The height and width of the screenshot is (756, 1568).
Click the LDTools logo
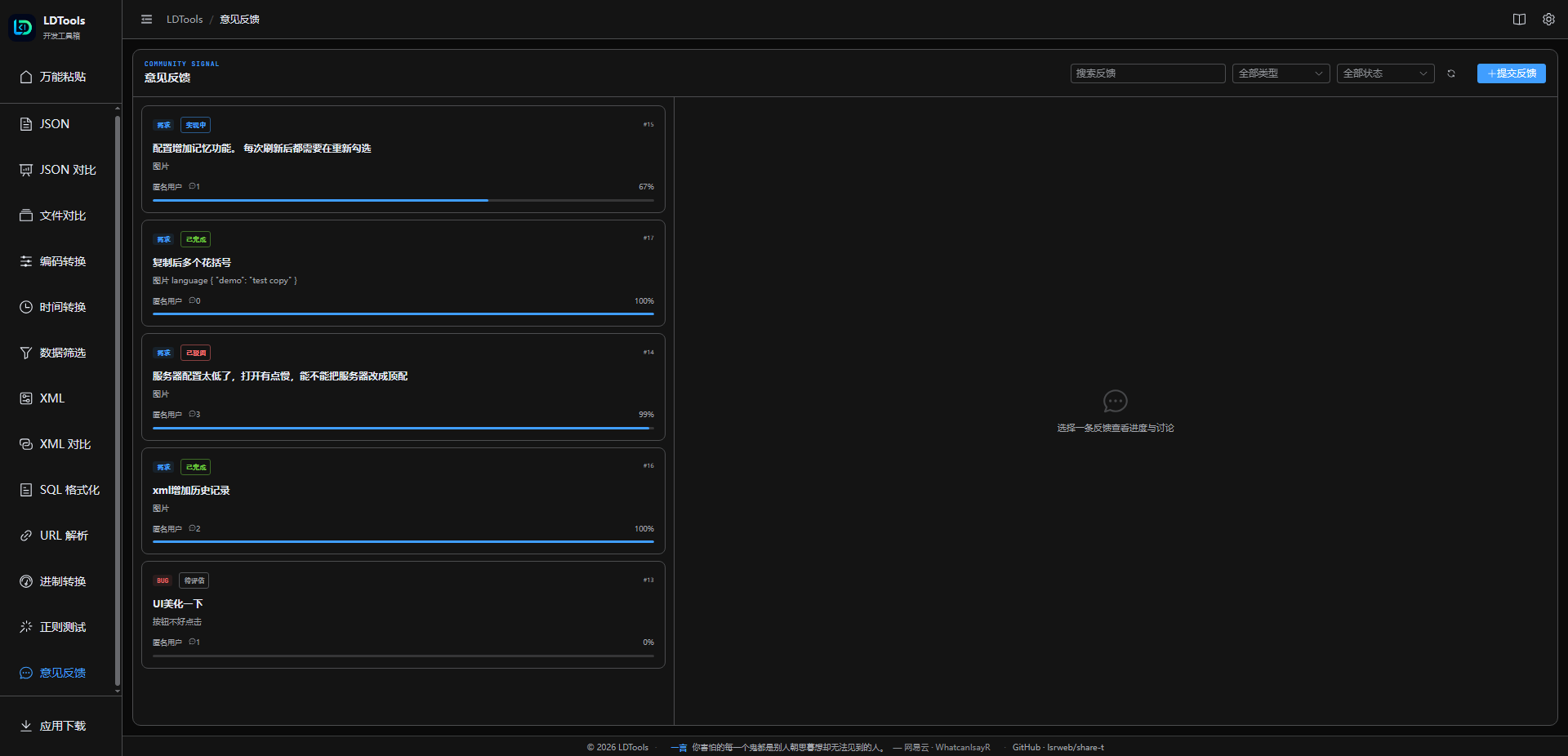pos(22,27)
